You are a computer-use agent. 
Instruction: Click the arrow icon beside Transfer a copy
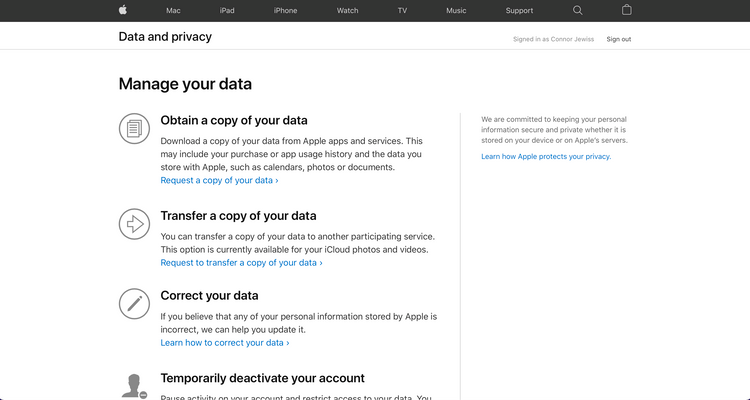pyautogui.click(x=134, y=224)
